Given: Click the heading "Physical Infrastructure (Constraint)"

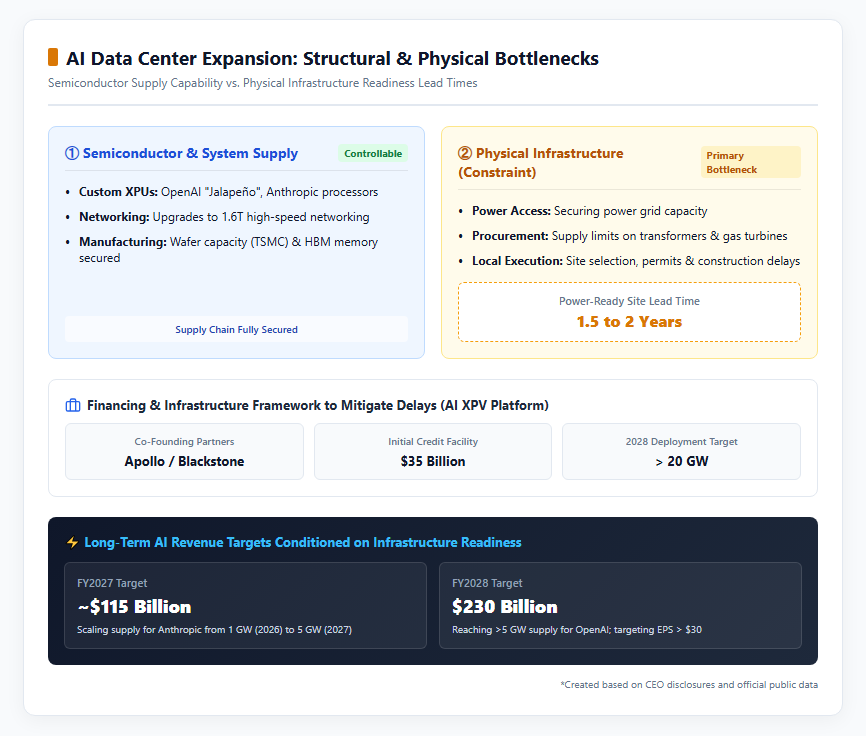Looking at the screenshot, I should (x=541, y=163).
